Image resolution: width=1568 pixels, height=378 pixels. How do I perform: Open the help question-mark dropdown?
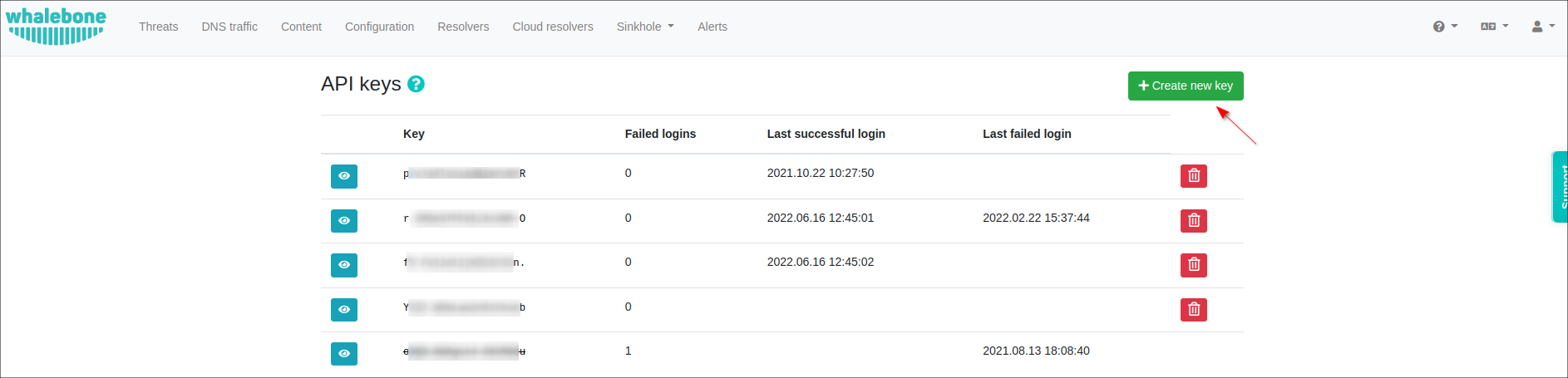click(1445, 27)
